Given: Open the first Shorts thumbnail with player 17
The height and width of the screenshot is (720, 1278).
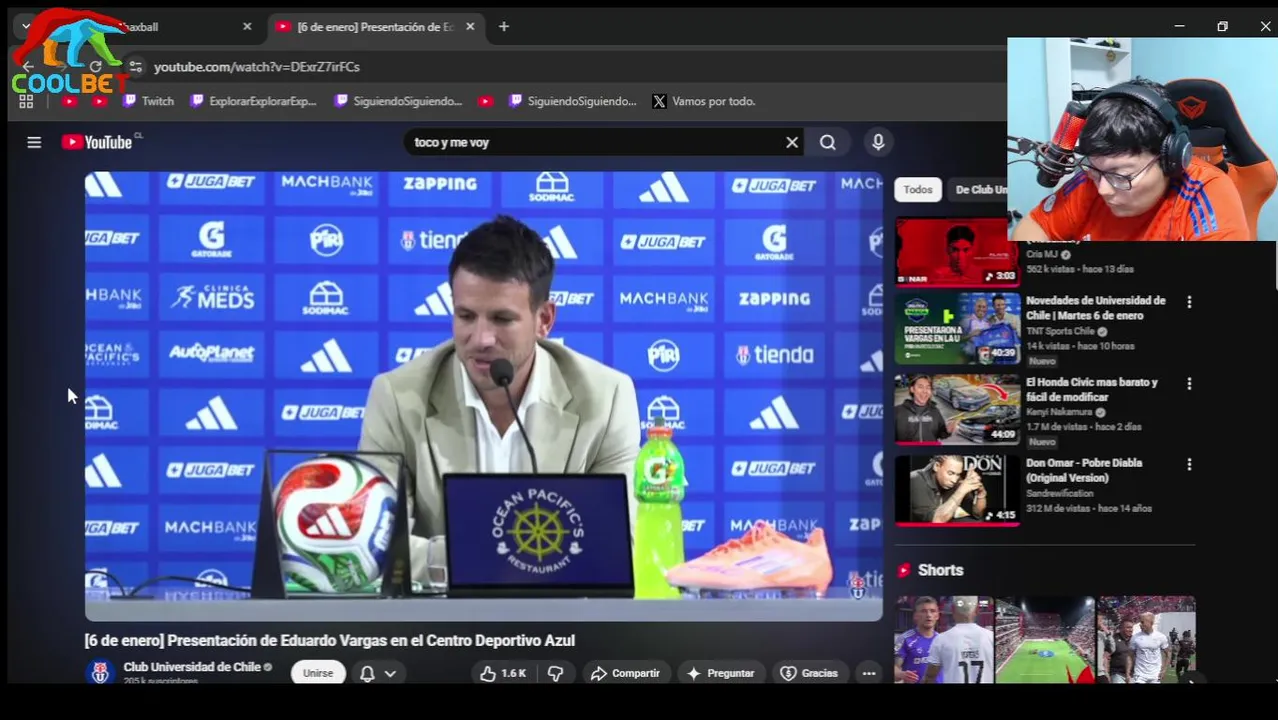Looking at the screenshot, I should pos(944,640).
